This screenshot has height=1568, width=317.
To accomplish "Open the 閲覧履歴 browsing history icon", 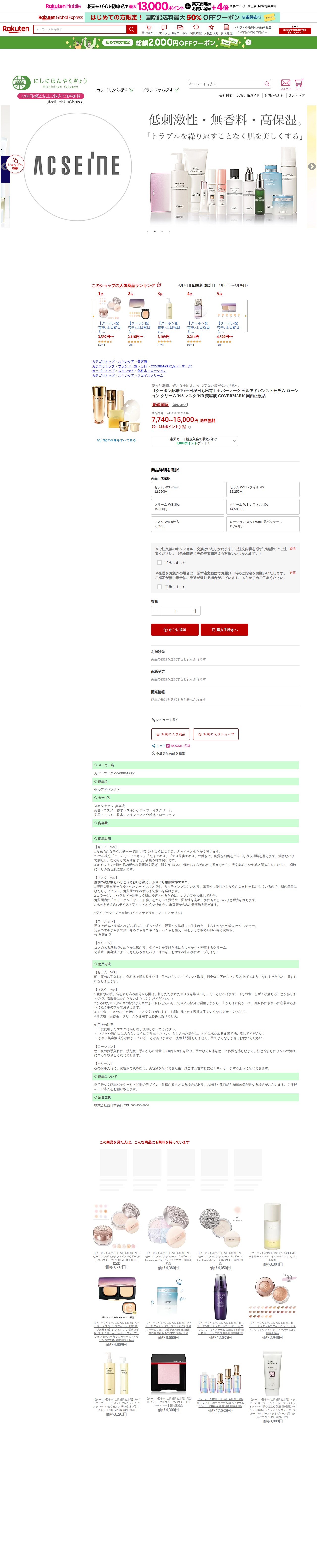I will pyautogui.click(x=196, y=27).
